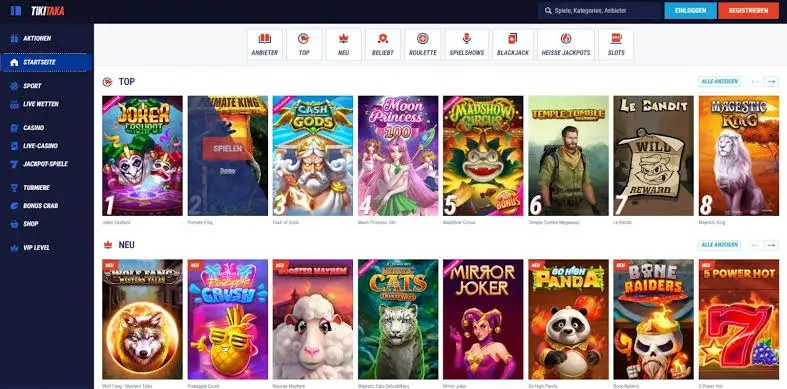Image resolution: width=787 pixels, height=389 pixels.
Task: Click the search field for Spiele, Kategorien, Anbieter
Action: pyautogui.click(x=599, y=11)
